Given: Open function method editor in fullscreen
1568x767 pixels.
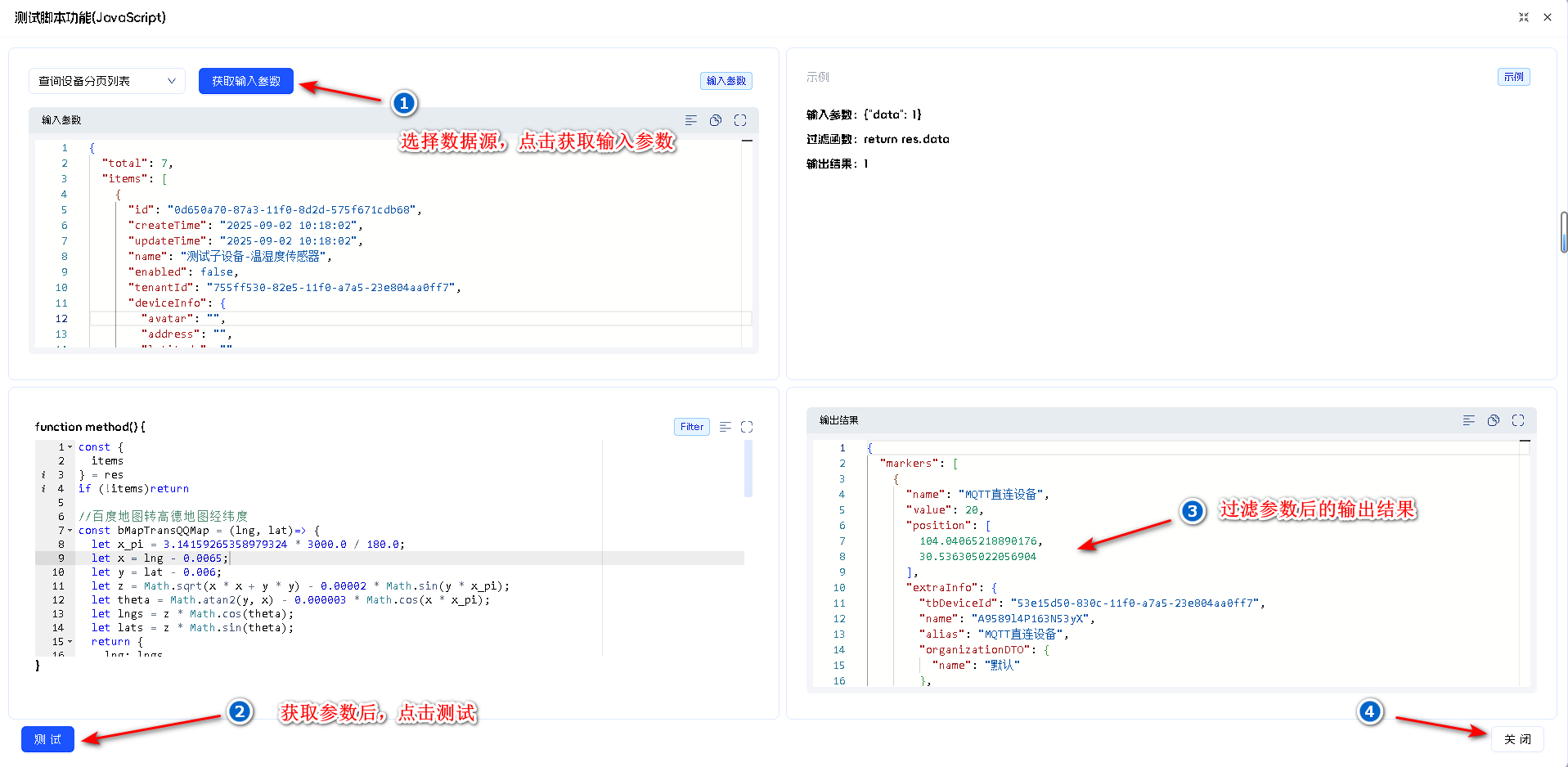Looking at the screenshot, I should (x=747, y=427).
